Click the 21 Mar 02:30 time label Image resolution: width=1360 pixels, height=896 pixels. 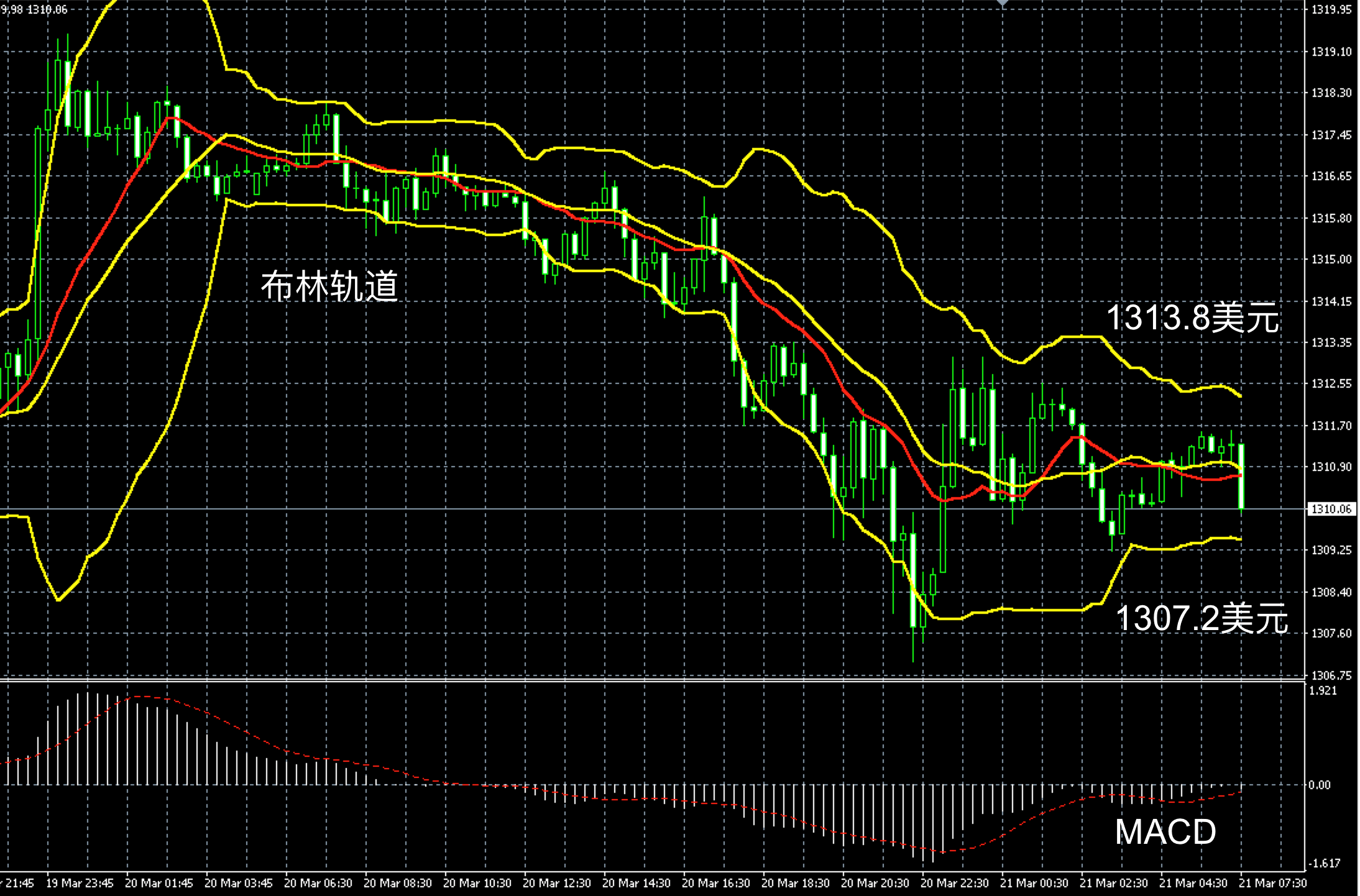pos(1114,883)
